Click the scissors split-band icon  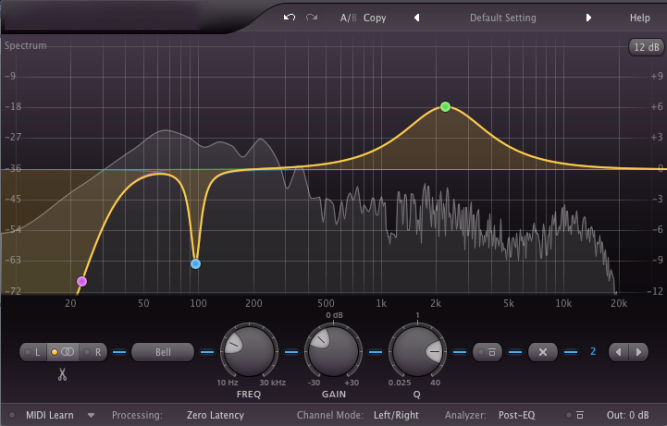[61, 375]
